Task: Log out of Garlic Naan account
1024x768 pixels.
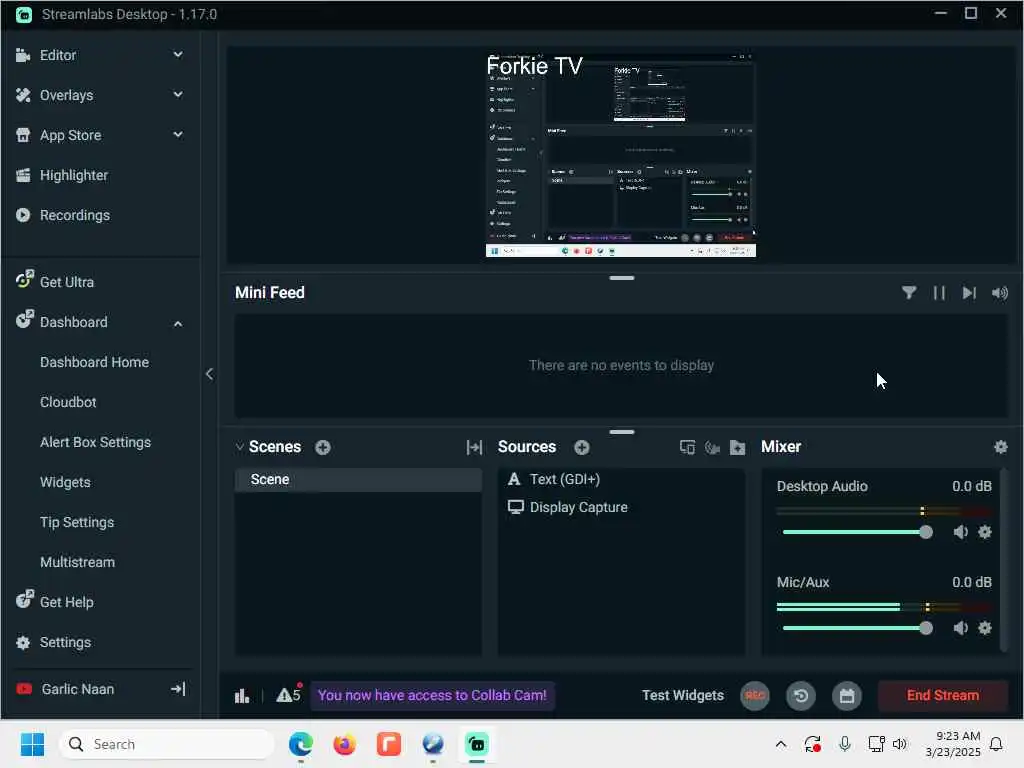Action: pyautogui.click(x=178, y=689)
